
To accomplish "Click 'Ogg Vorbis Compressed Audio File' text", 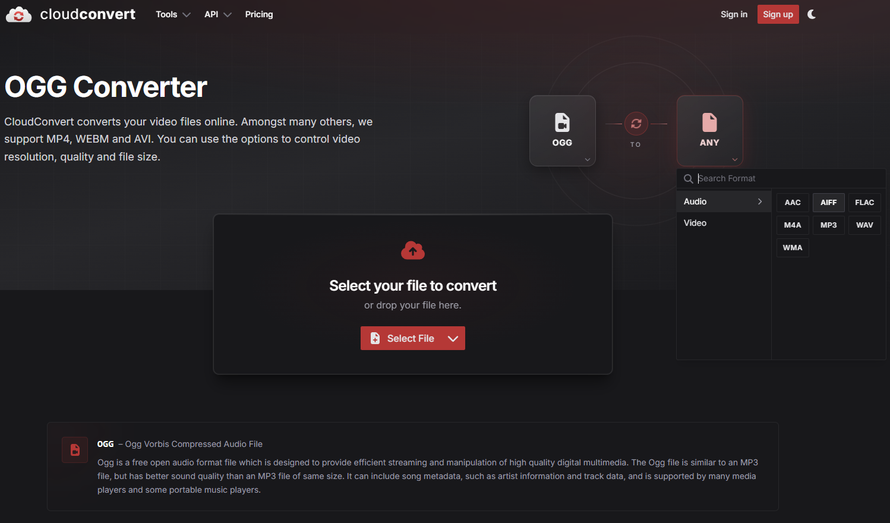I will [194, 444].
